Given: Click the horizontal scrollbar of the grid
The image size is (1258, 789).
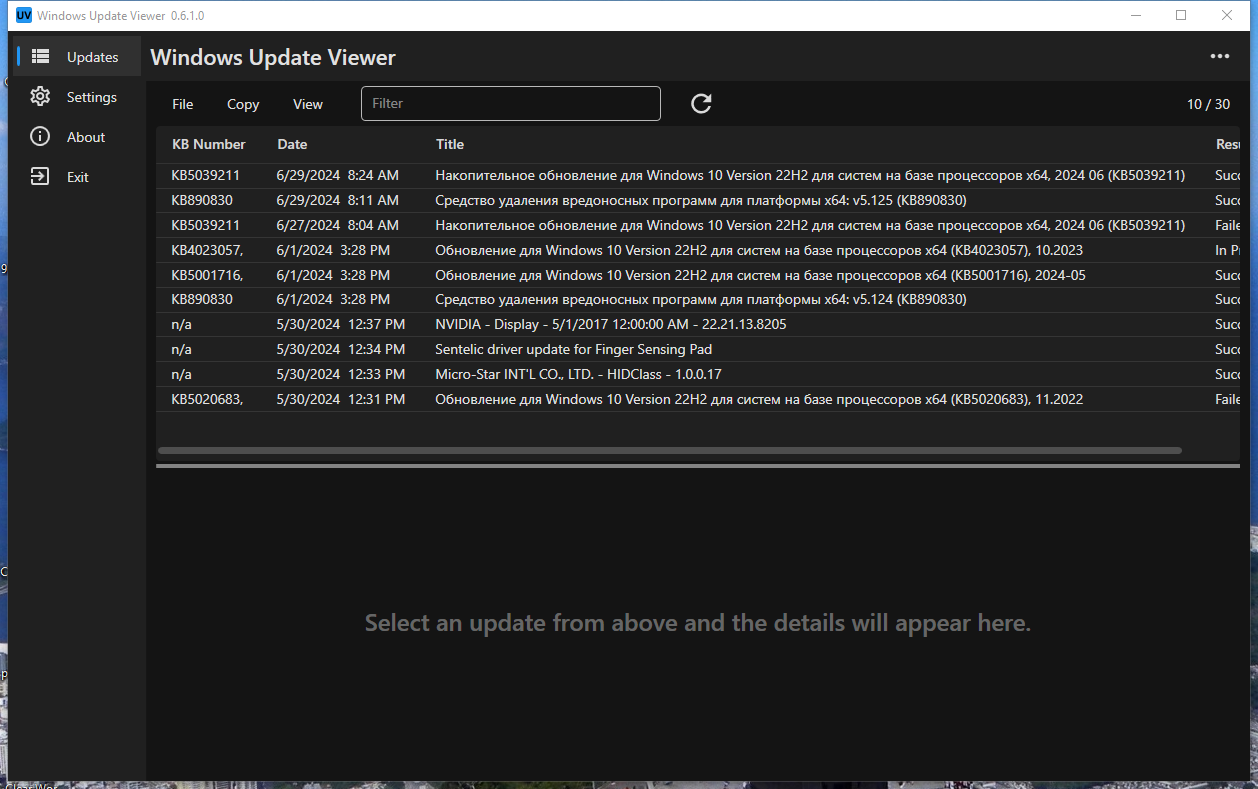Looking at the screenshot, I should [670, 451].
